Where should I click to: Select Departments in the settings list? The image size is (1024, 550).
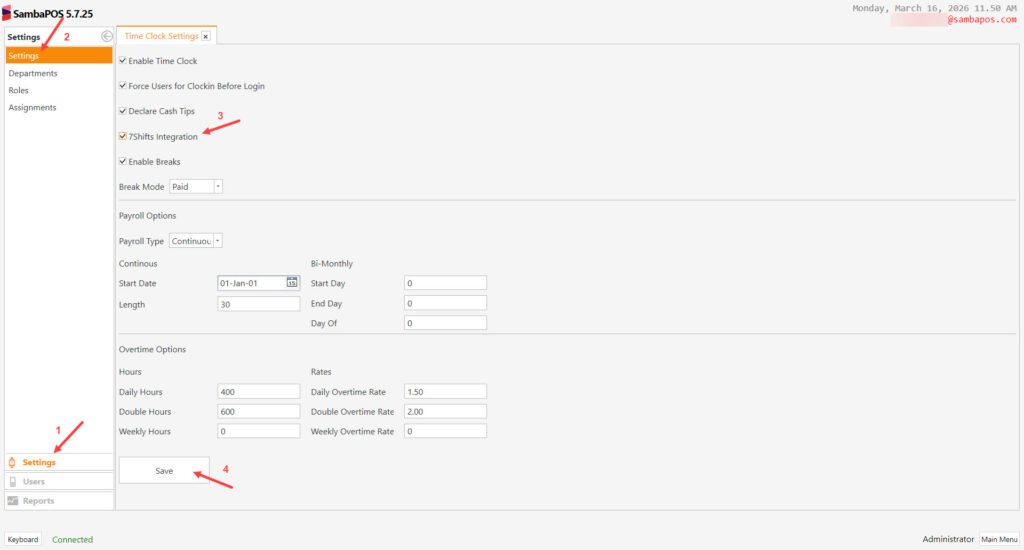coord(33,73)
